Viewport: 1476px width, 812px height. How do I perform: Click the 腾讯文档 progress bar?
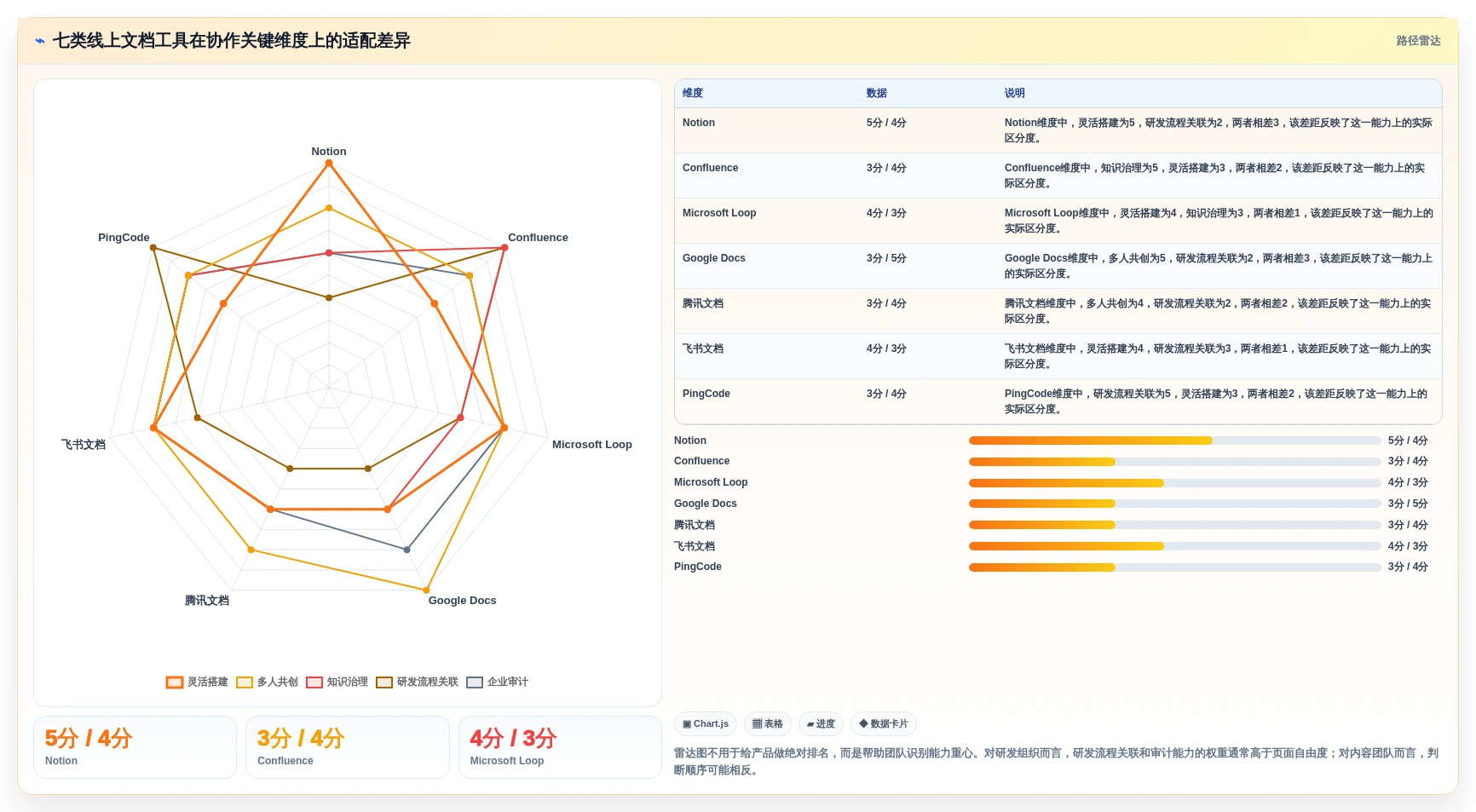point(1174,525)
